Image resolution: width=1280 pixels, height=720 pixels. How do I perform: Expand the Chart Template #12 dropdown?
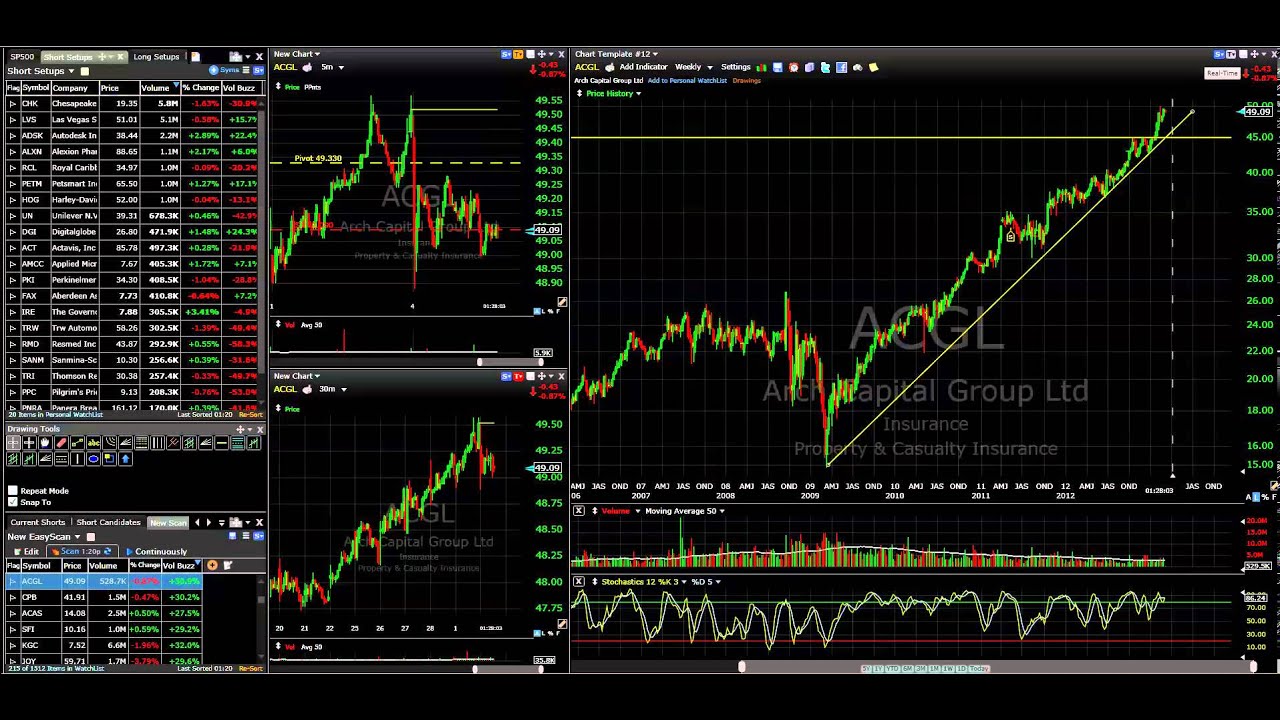click(x=655, y=54)
